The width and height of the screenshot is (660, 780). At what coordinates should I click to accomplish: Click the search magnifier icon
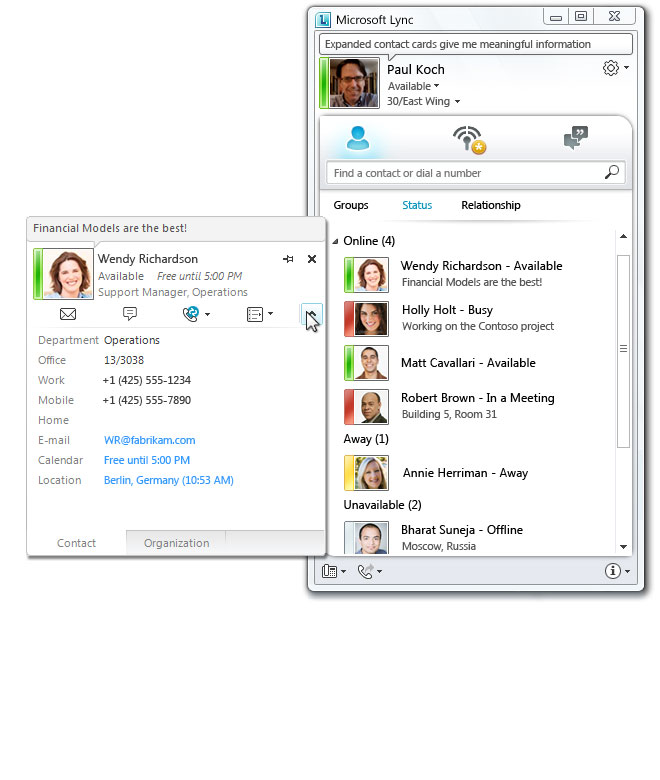coord(612,173)
